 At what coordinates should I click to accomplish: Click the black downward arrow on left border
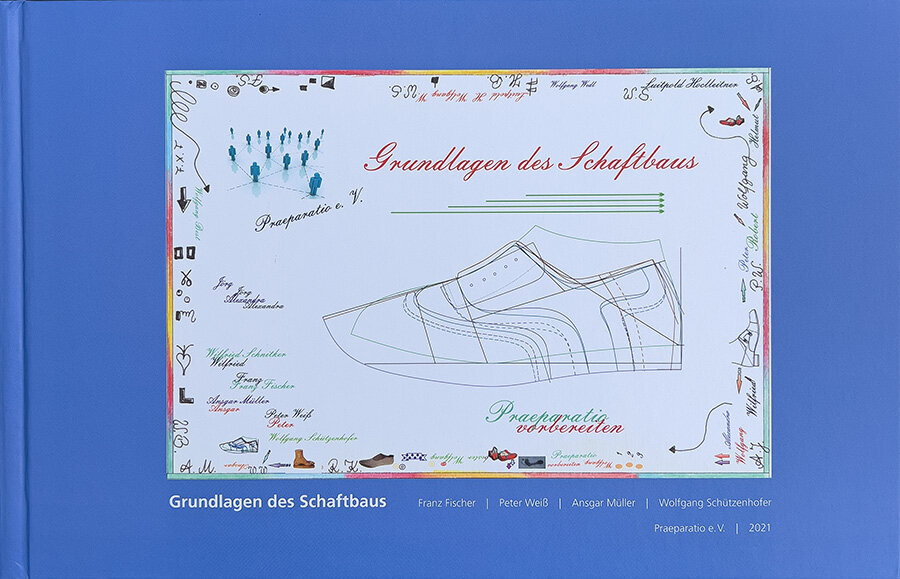tap(184, 199)
